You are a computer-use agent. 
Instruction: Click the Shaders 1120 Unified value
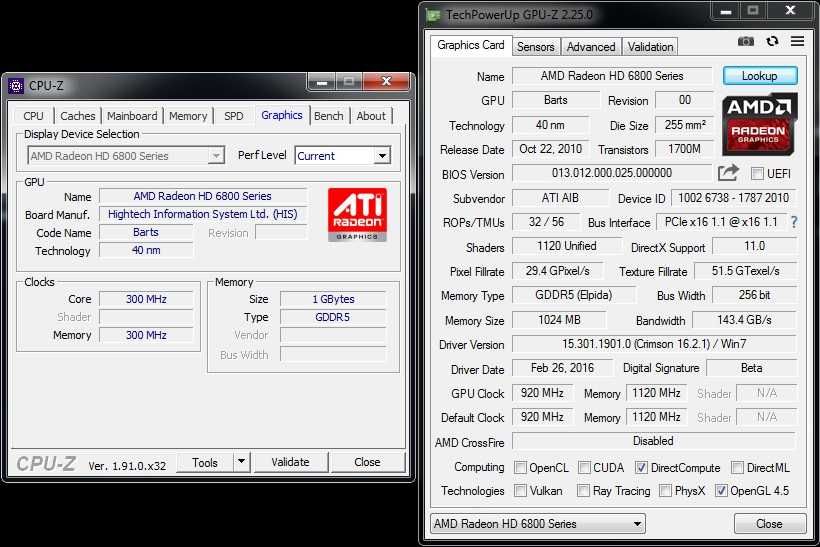coord(567,246)
